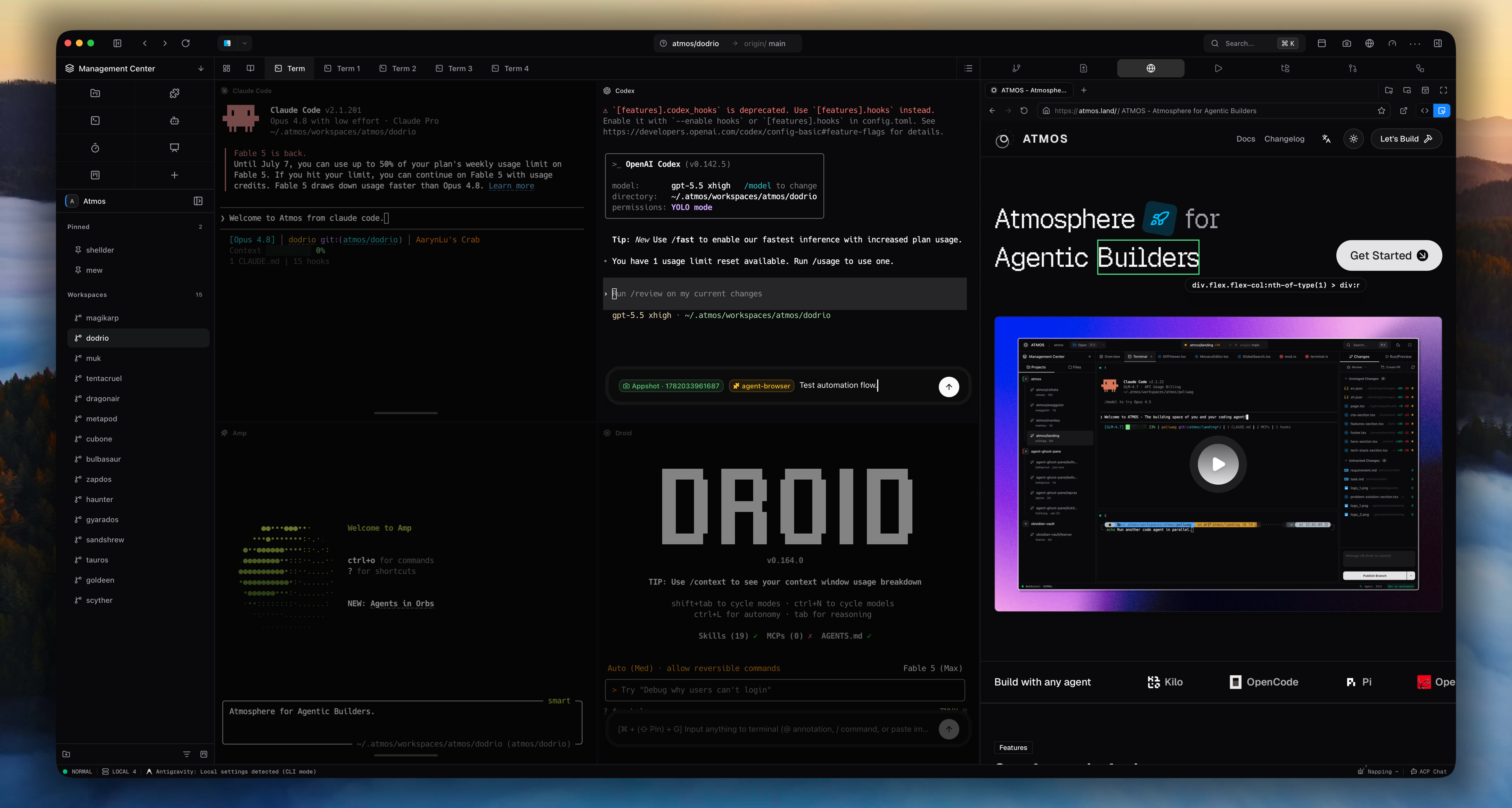The width and height of the screenshot is (1512, 808).
Task: Open atmos/dodrio branch selector
Action: 727,43
